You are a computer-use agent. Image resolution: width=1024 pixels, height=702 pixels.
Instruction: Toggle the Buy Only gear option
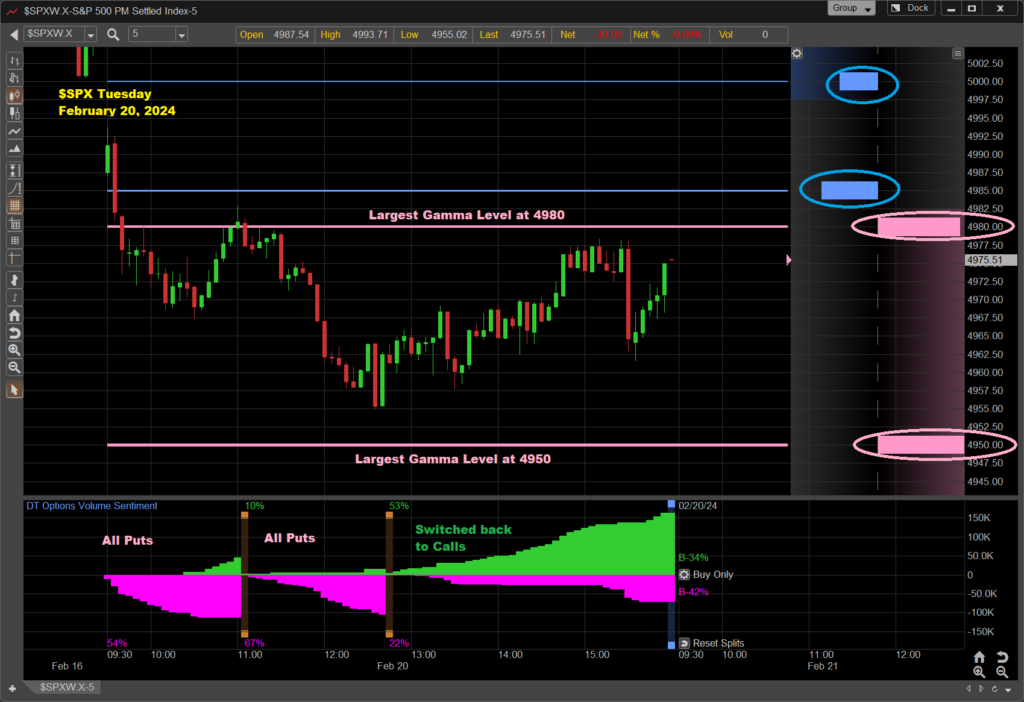coord(684,575)
